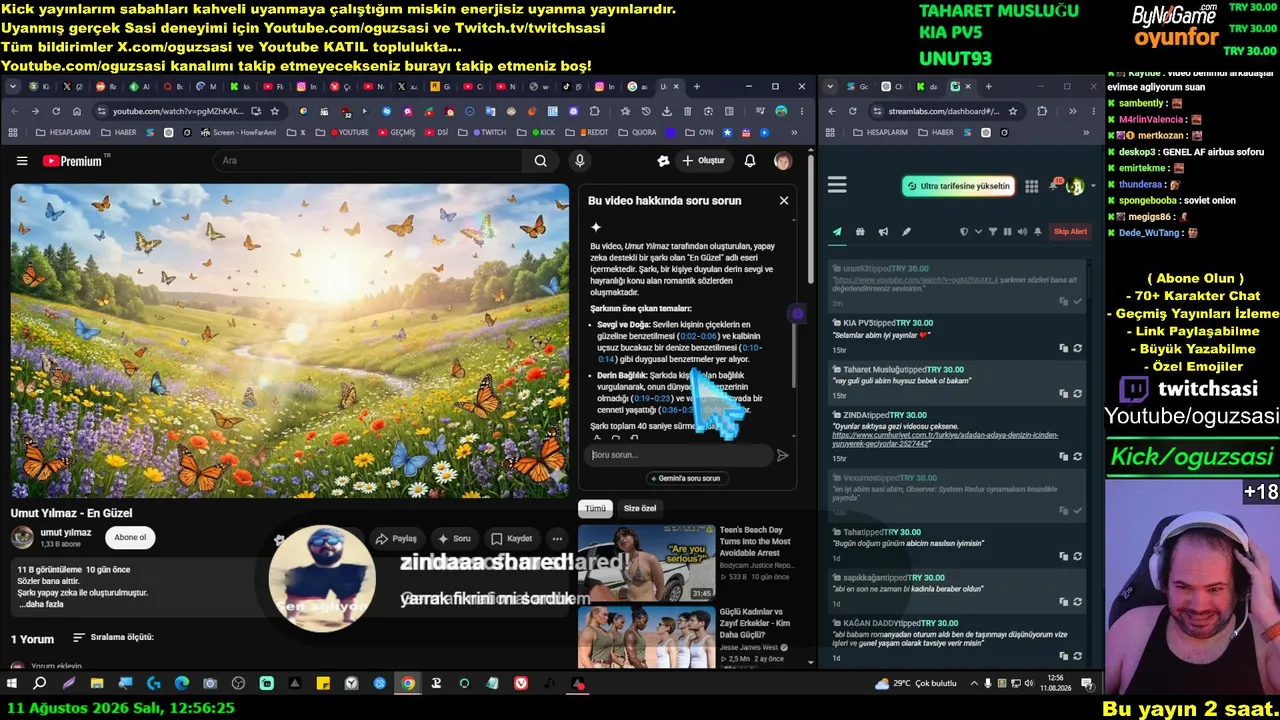The height and width of the screenshot is (720, 1280).
Task: Click the shield moderation icon in Streamlabs
Action: 964,232
